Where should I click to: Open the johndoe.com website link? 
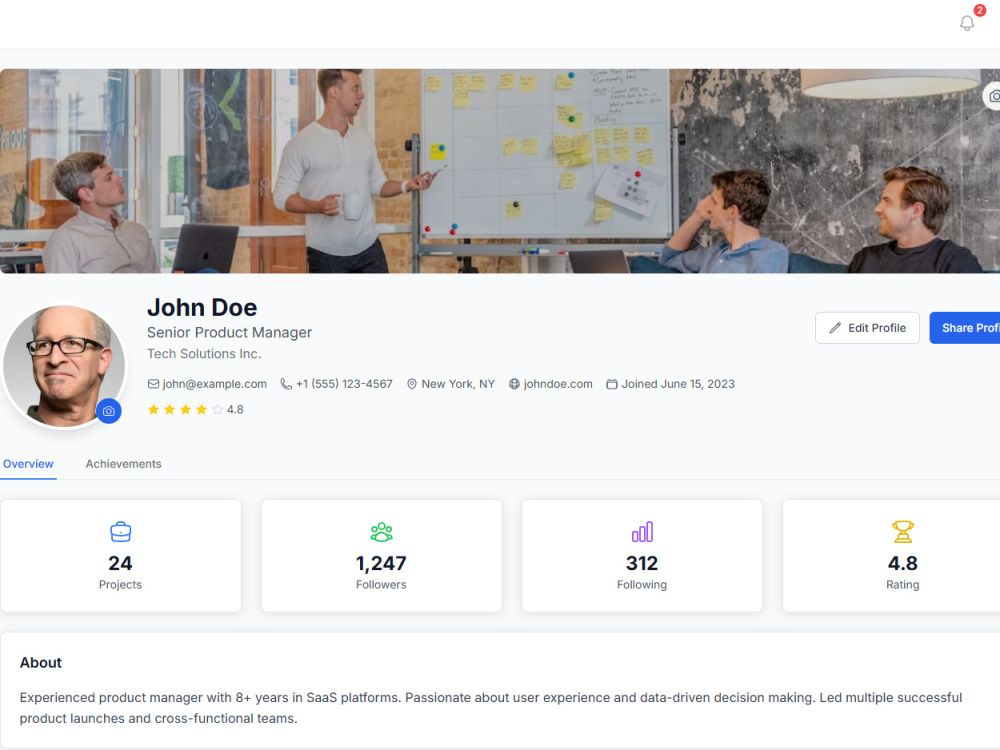click(558, 384)
